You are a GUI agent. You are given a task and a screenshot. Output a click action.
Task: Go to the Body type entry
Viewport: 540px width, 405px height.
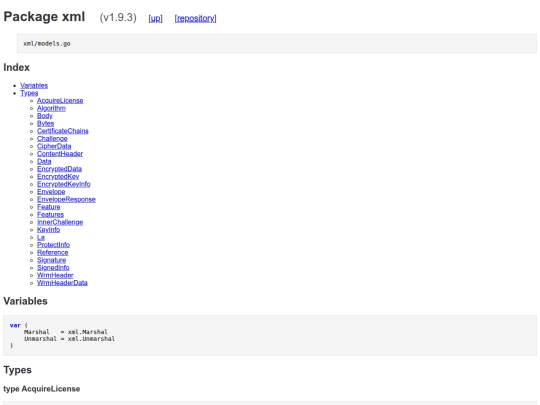(x=44, y=116)
